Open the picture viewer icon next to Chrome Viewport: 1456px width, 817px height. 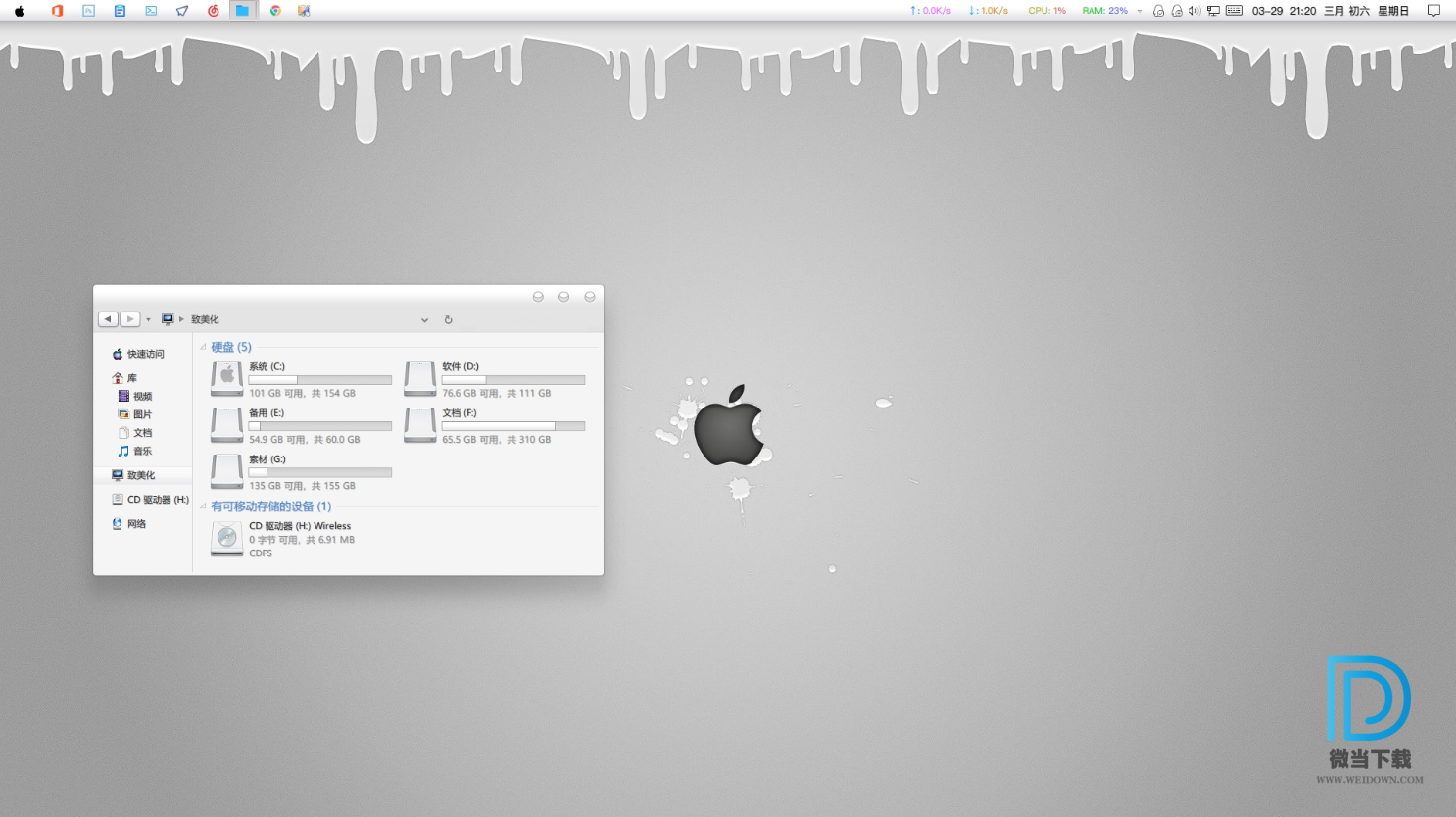[304, 11]
